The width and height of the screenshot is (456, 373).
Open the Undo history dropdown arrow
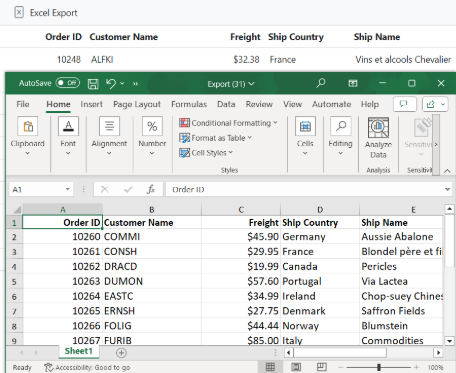point(122,83)
